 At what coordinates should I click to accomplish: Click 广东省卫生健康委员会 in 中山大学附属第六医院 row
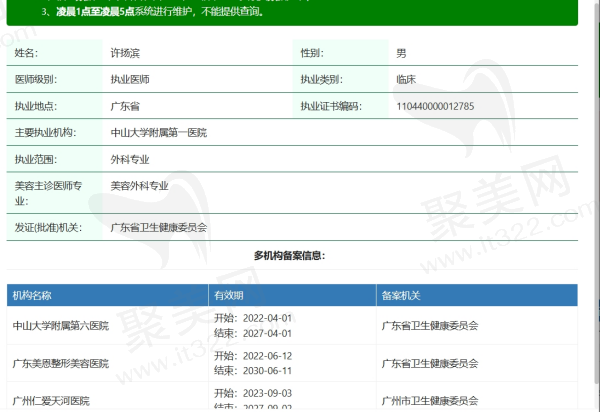(x=430, y=326)
